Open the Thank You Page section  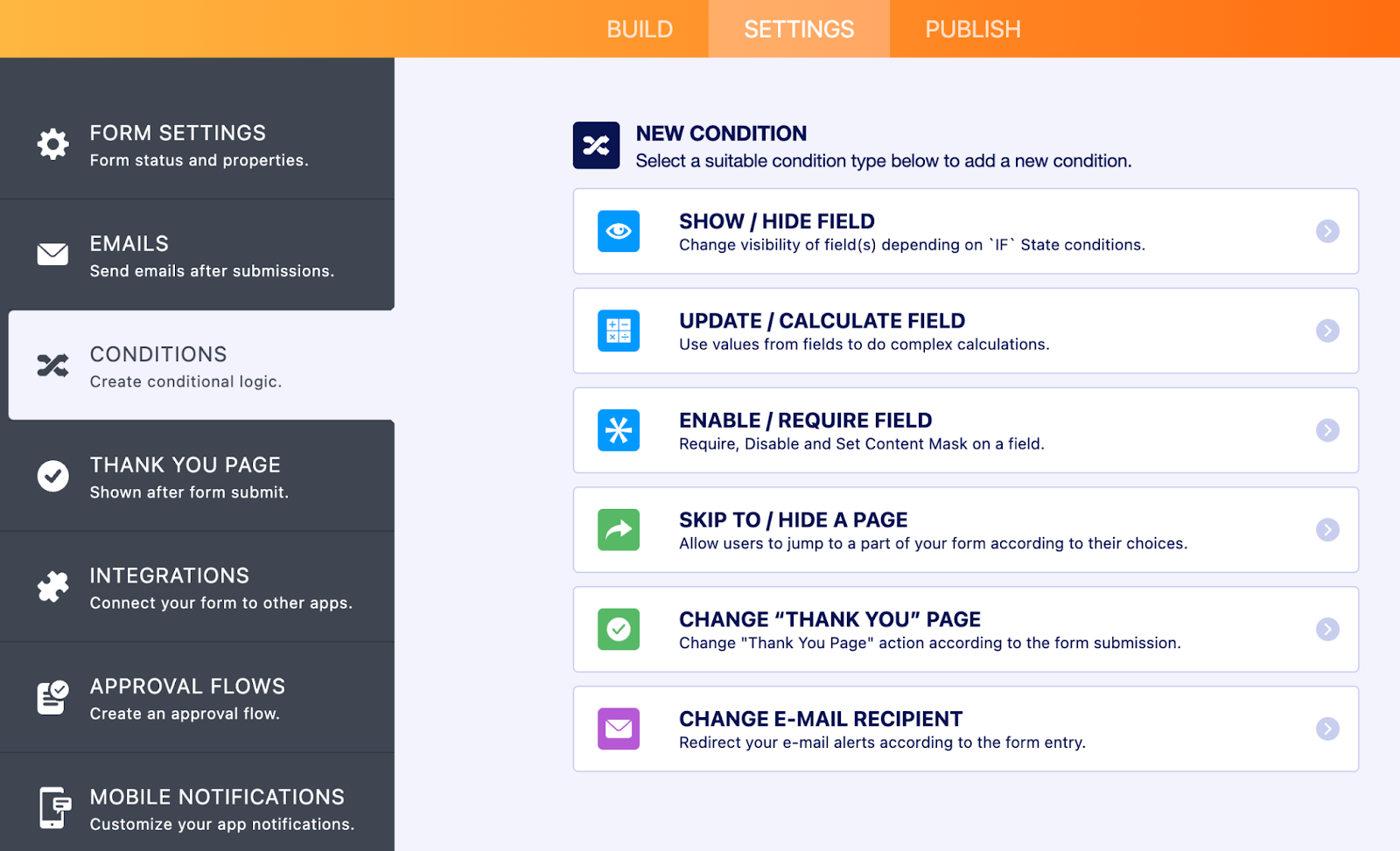[x=197, y=477]
